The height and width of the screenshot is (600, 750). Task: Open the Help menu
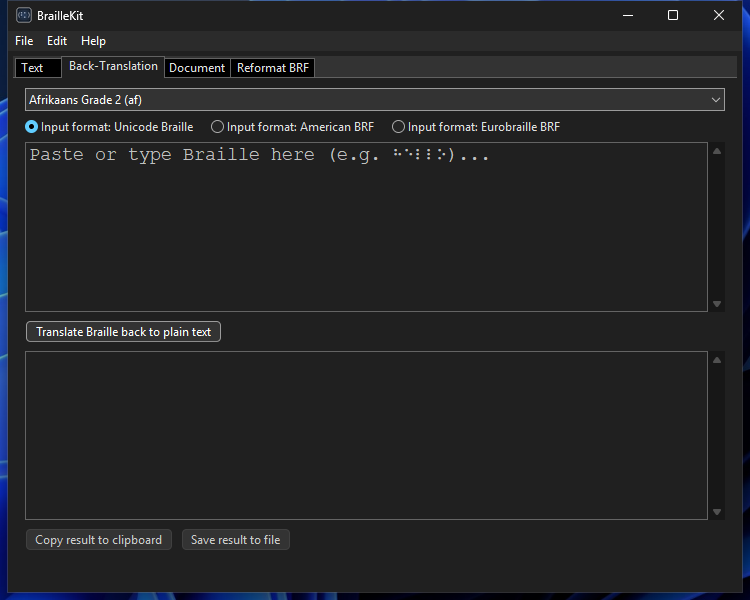(93, 41)
